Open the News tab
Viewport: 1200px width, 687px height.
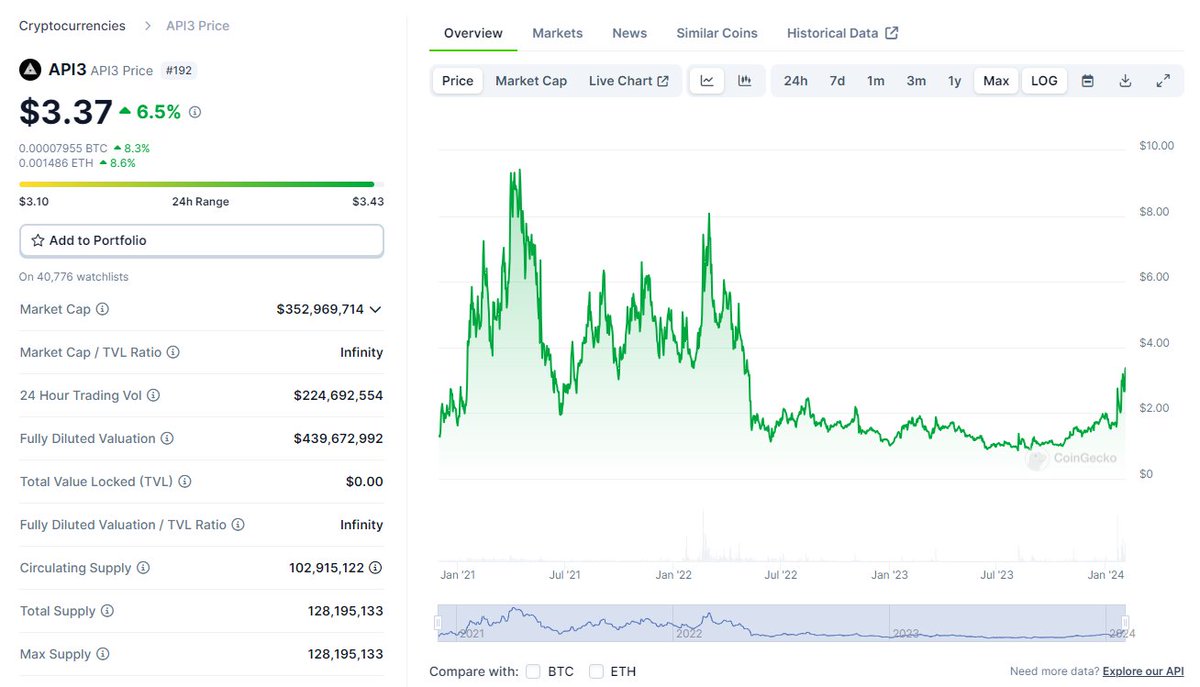630,33
